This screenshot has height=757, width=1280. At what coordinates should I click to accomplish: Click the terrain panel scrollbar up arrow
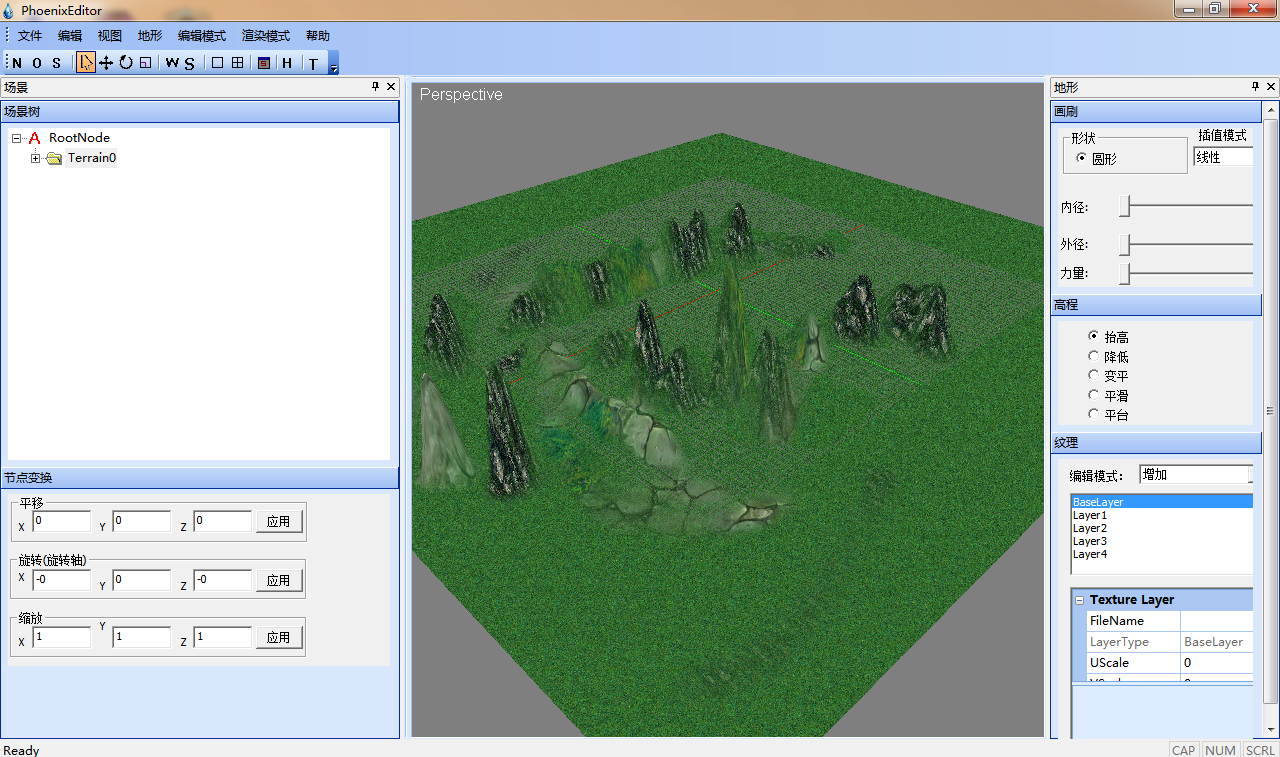1271,108
